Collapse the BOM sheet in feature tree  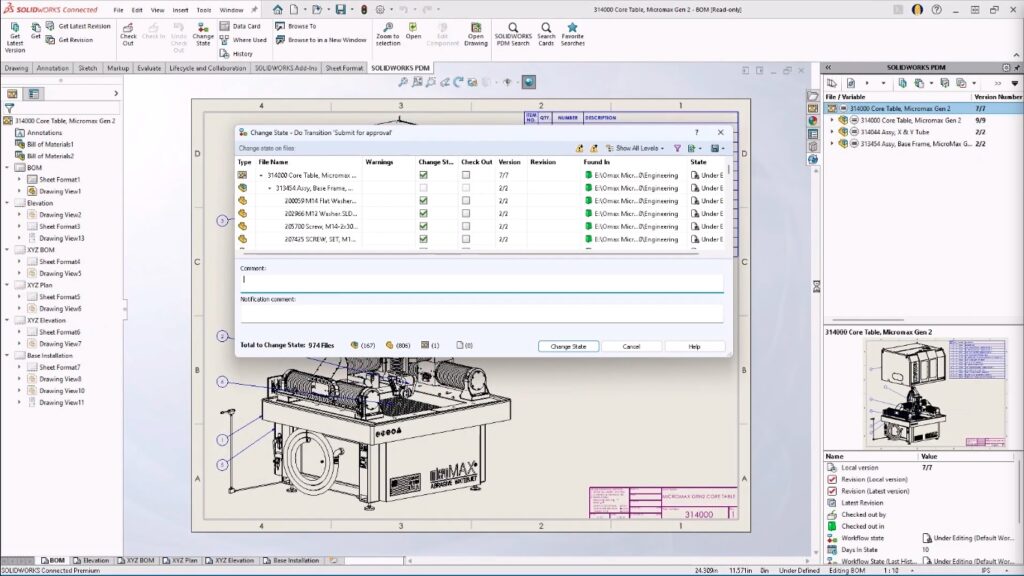pos(7,168)
